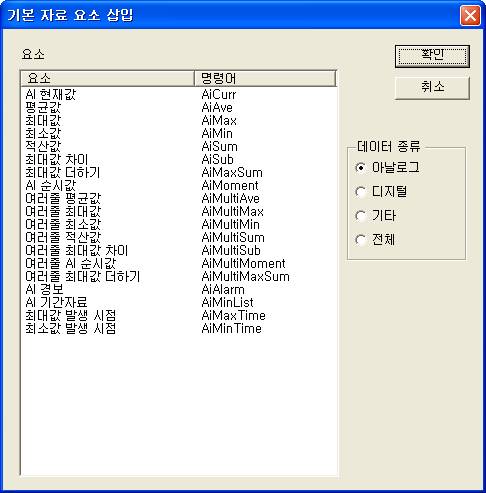Select the AI 기간자료 AiMinList row
This screenshot has height=493, width=486.
[179, 303]
